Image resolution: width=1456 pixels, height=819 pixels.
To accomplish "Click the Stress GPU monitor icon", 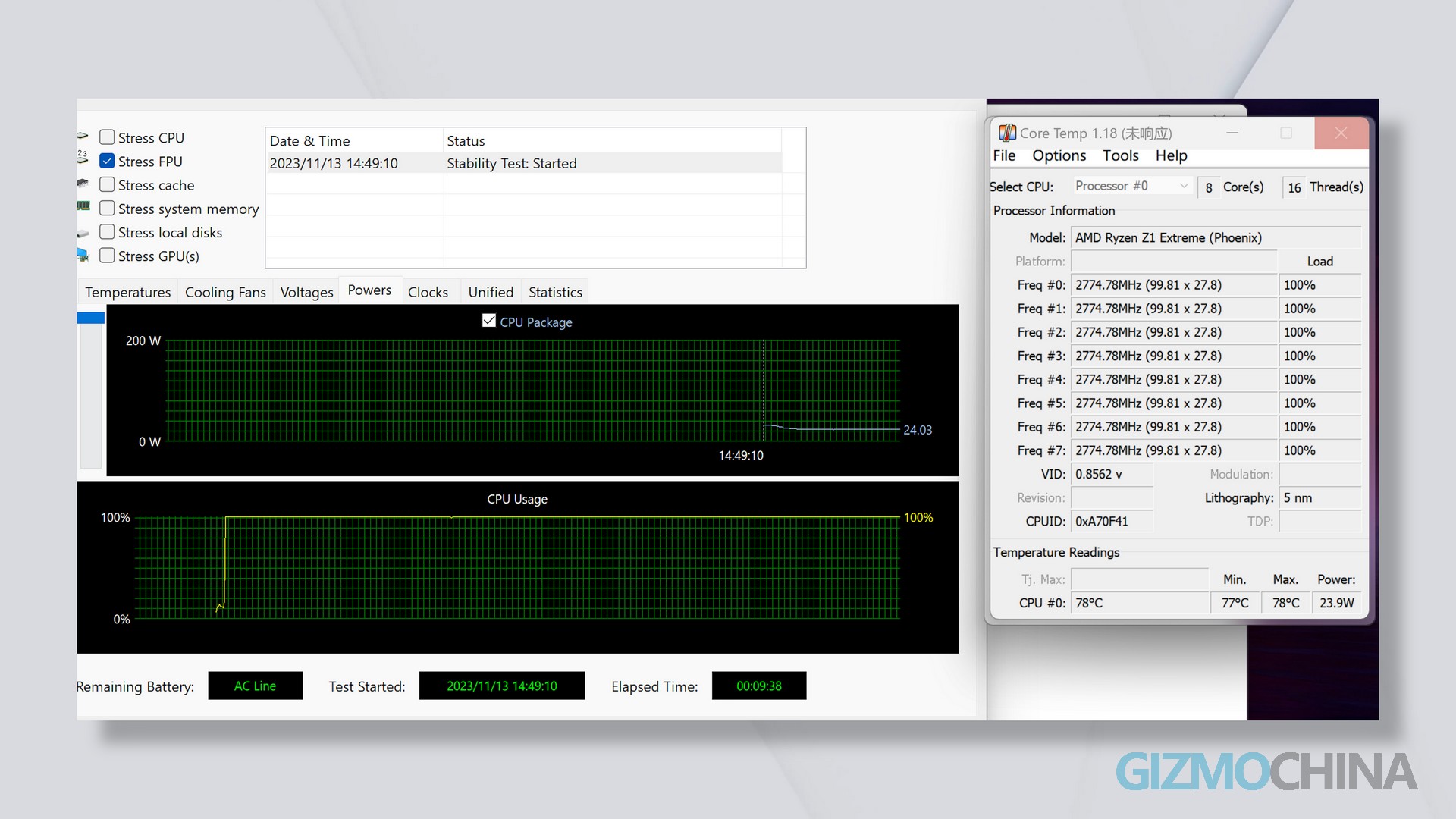I will click(82, 256).
